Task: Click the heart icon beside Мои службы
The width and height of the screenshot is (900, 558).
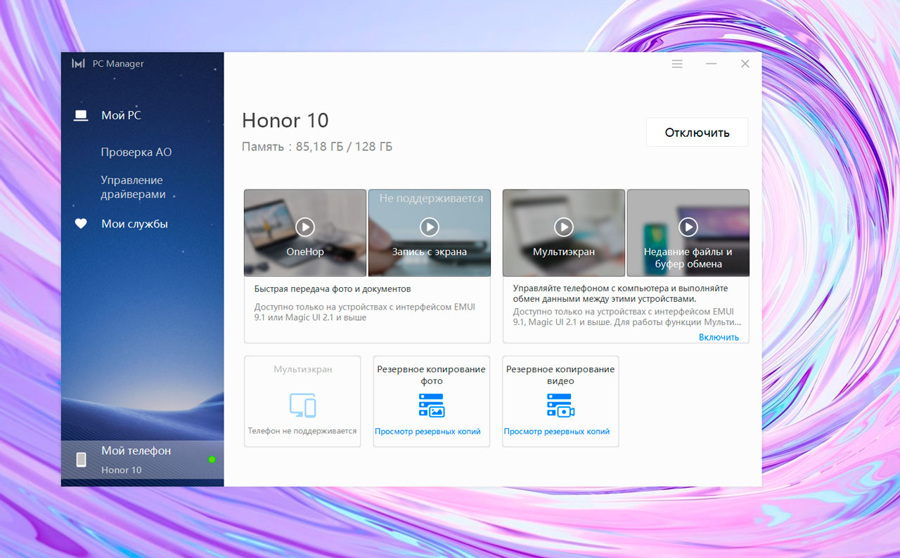Action: tap(81, 224)
